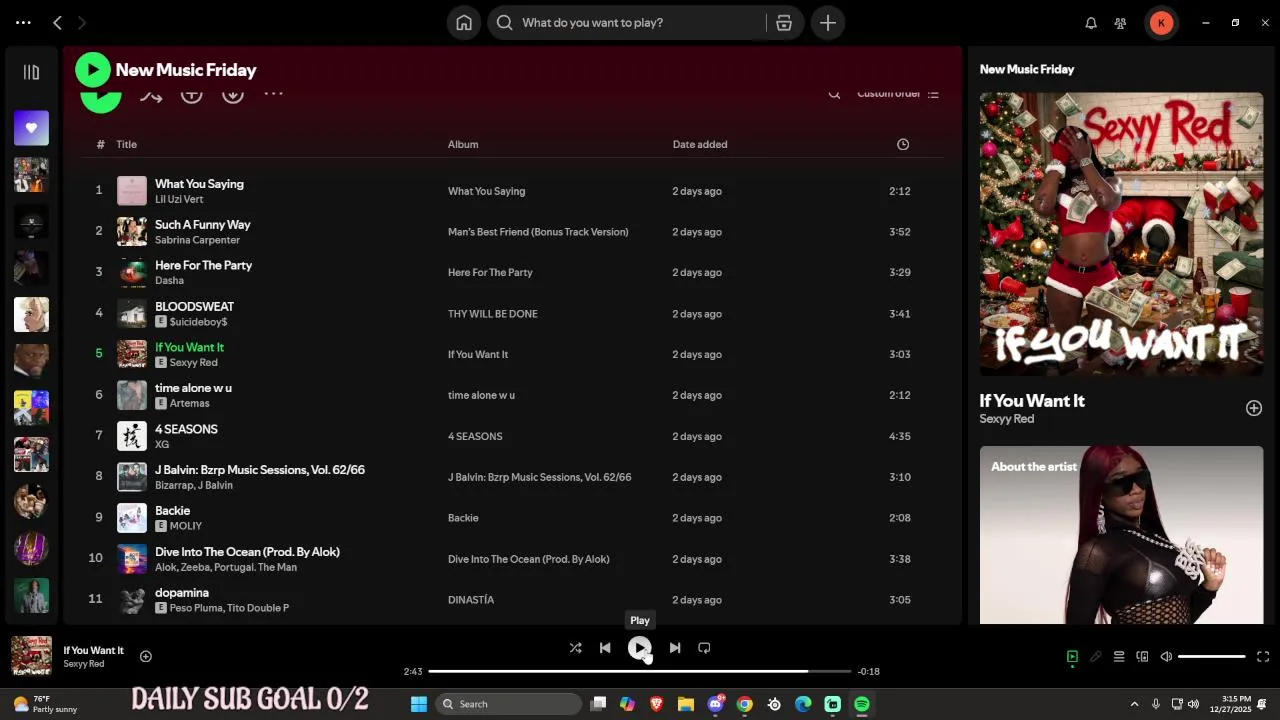
Task: Click the Windows taskbar Search box
Action: (x=509, y=704)
